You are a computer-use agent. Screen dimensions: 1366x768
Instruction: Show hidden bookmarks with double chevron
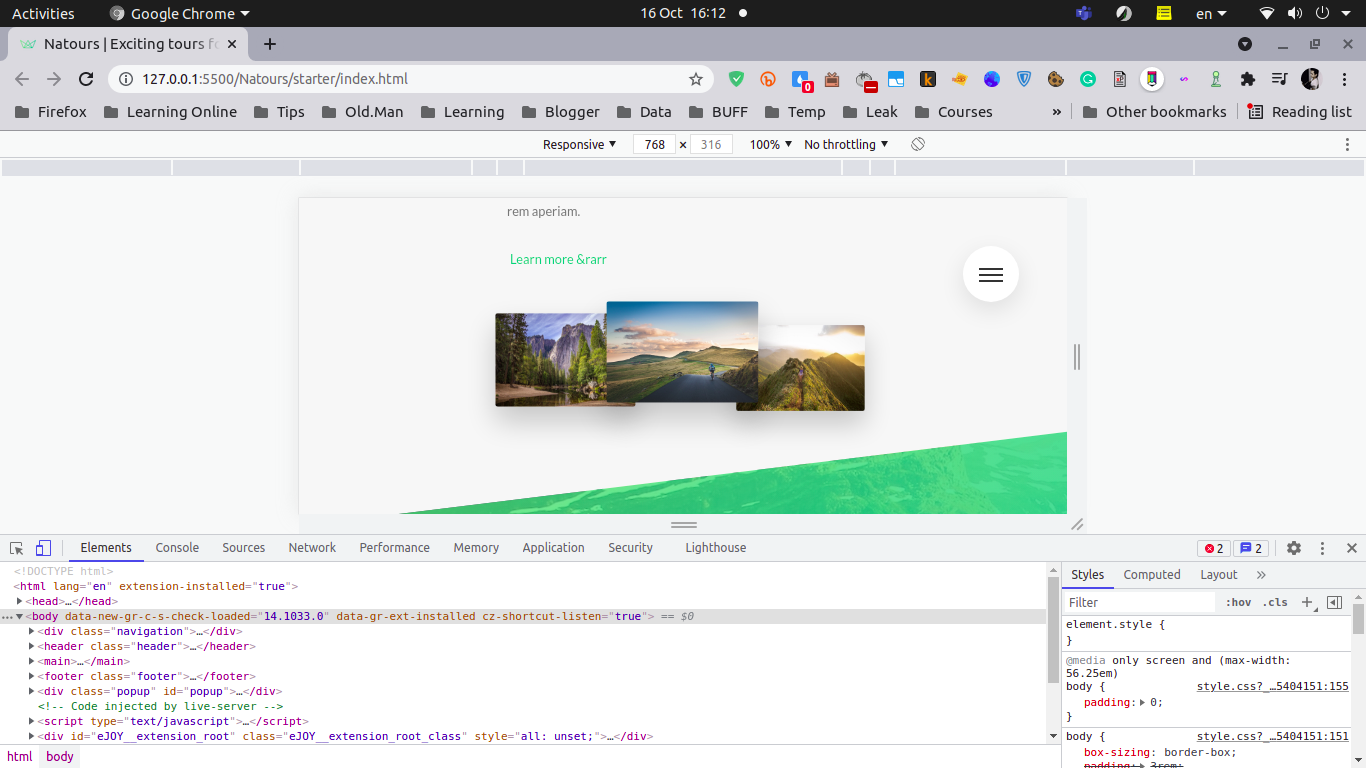1057,112
